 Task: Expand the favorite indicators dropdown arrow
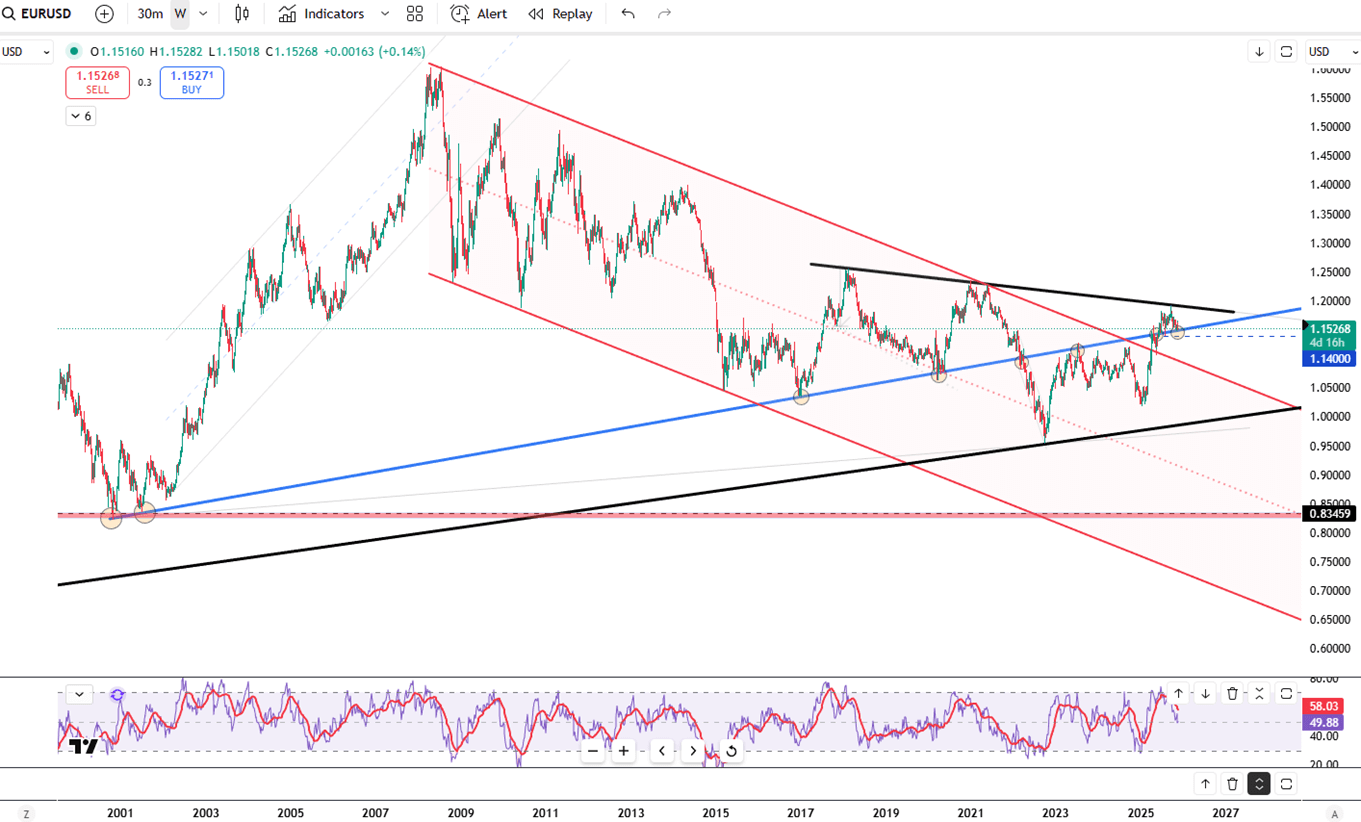(385, 14)
